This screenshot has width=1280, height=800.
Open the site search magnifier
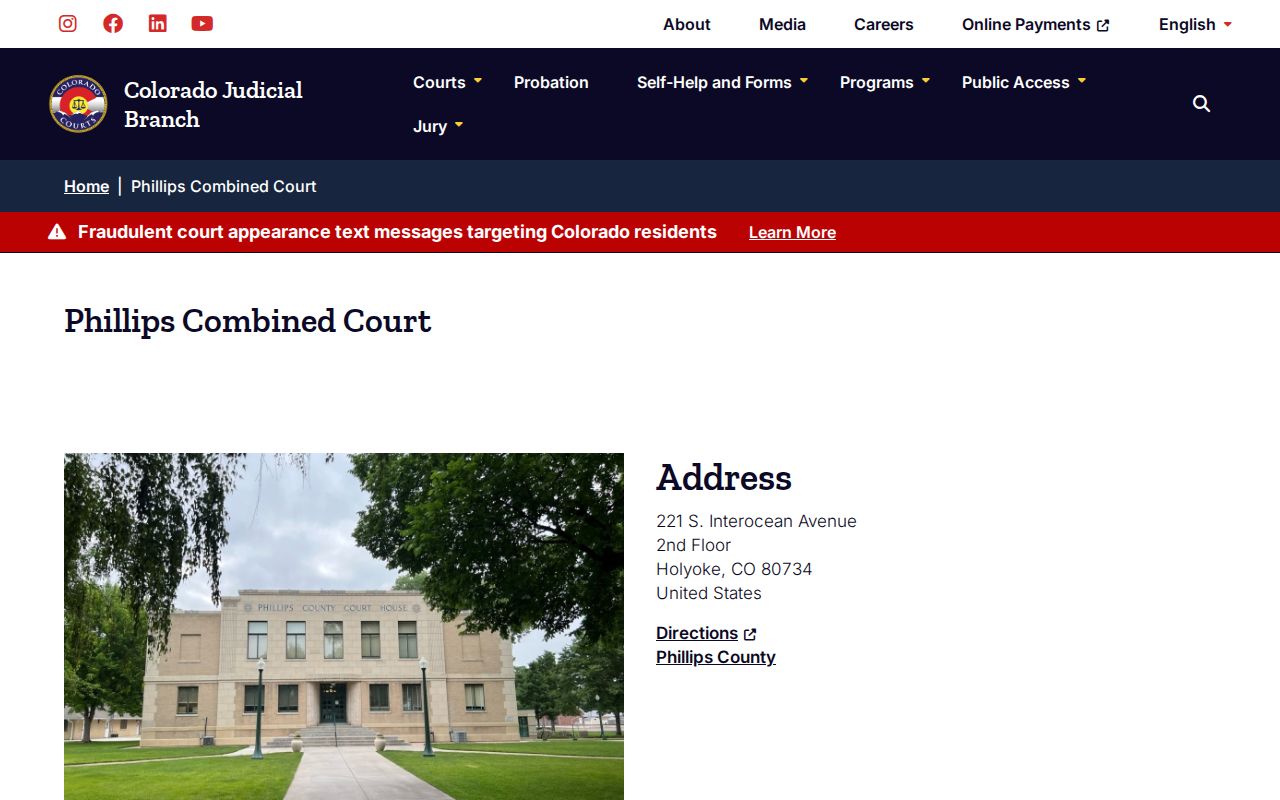coord(1201,104)
